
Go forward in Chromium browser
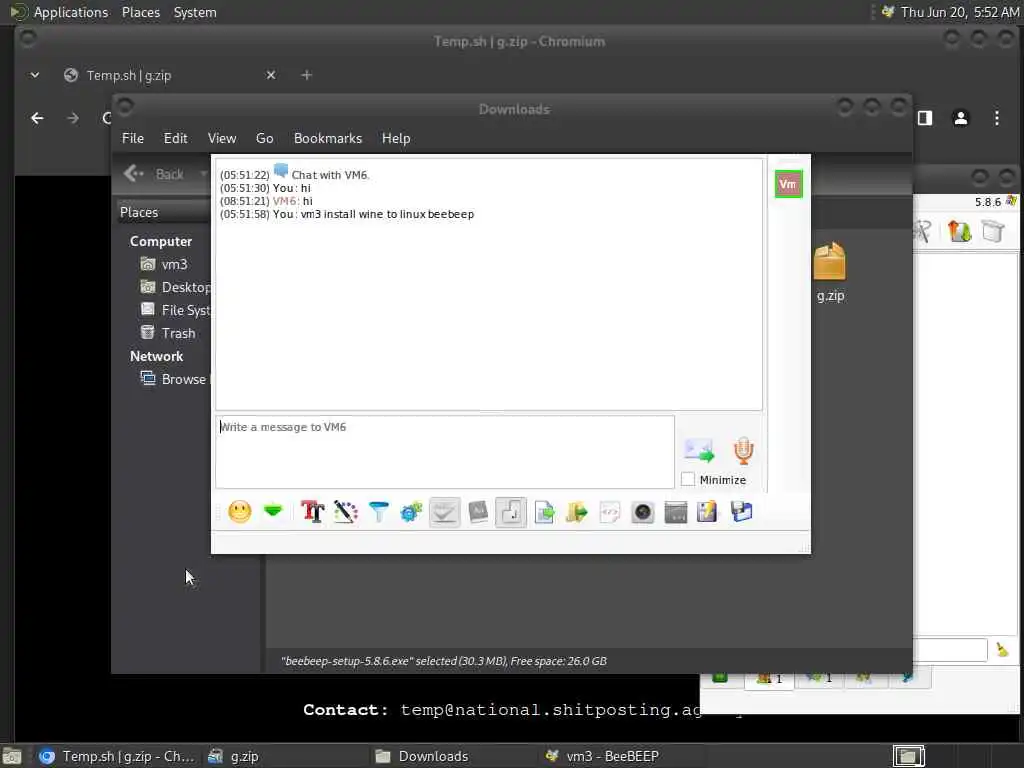coord(72,118)
